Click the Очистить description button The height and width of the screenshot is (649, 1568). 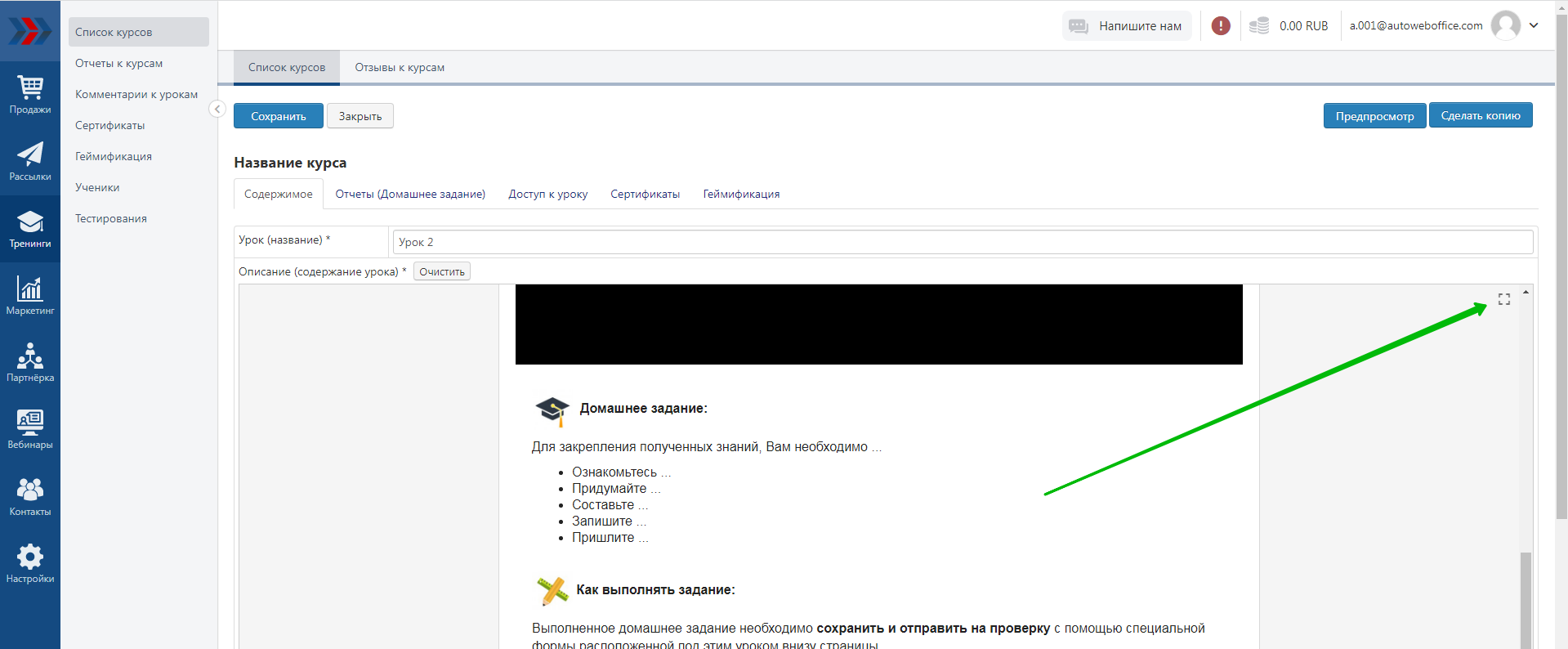[x=441, y=272]
